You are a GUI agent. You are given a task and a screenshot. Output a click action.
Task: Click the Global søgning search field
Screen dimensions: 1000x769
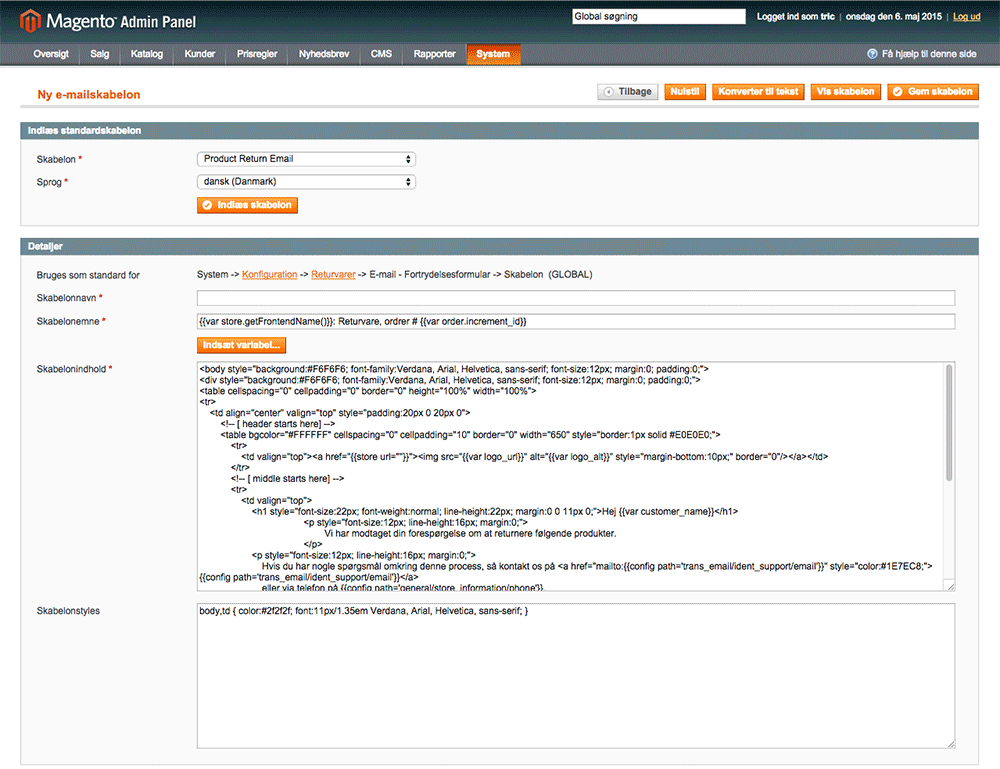(x=658, y=17)
